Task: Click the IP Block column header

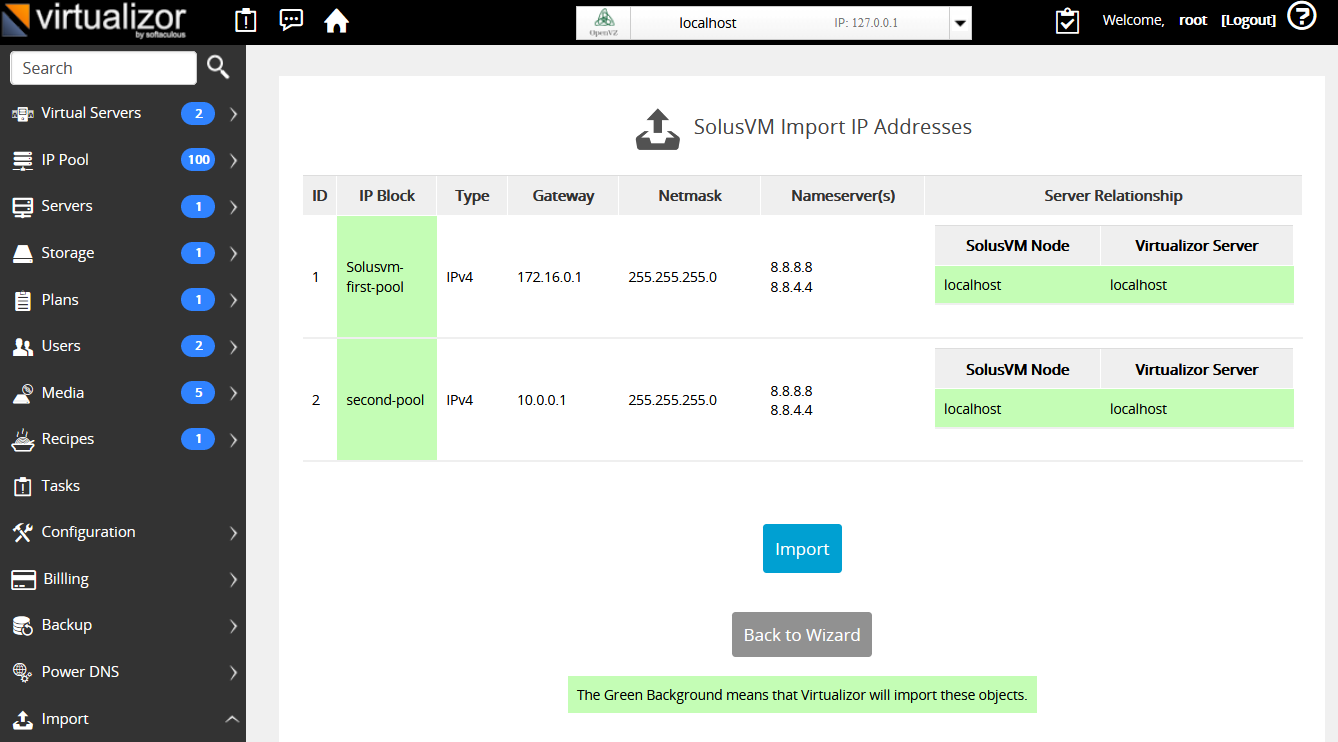Action: coord(387,196)
